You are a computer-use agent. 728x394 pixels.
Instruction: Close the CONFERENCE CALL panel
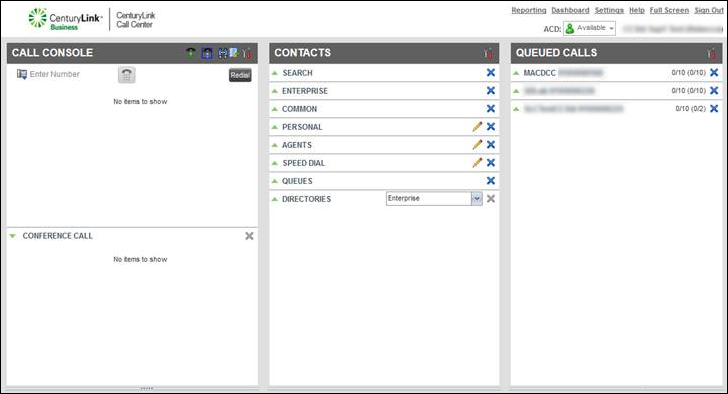pos(249,236)
